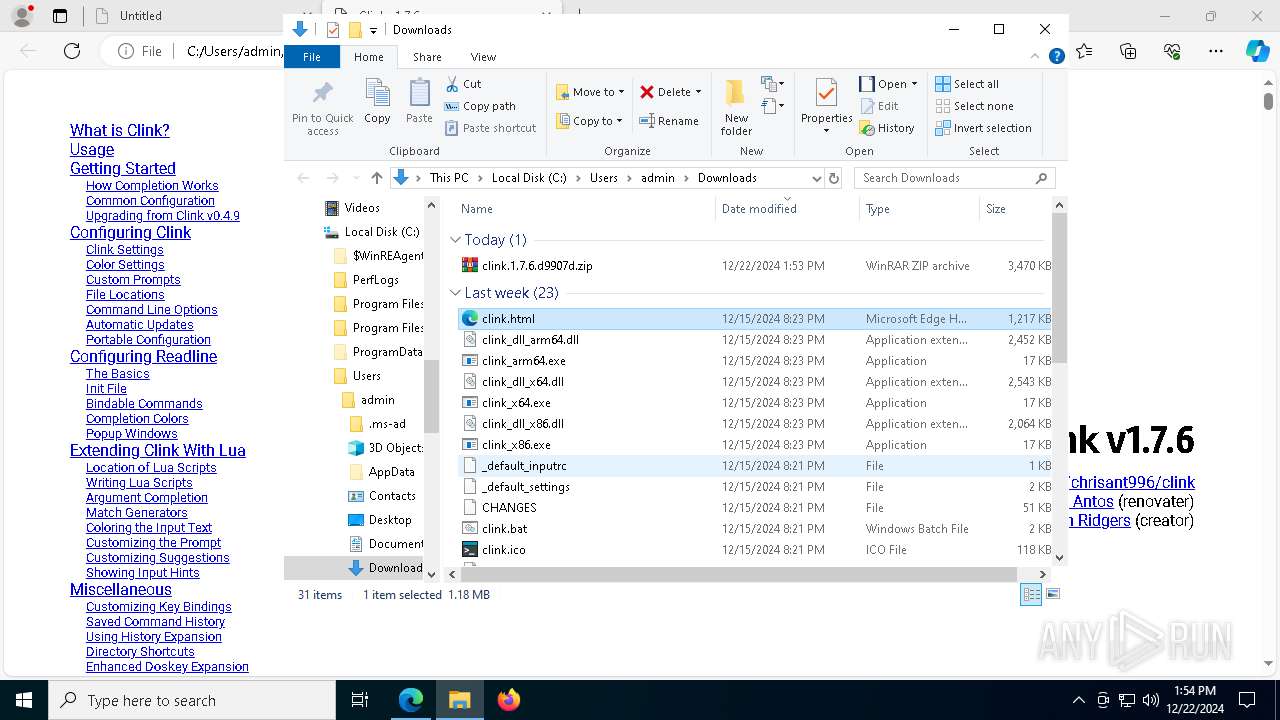Image resolution: width=1280 pixels, height=720 pixels.
Task: Open the Open button dropdown
Action: [x=913, y=84]
